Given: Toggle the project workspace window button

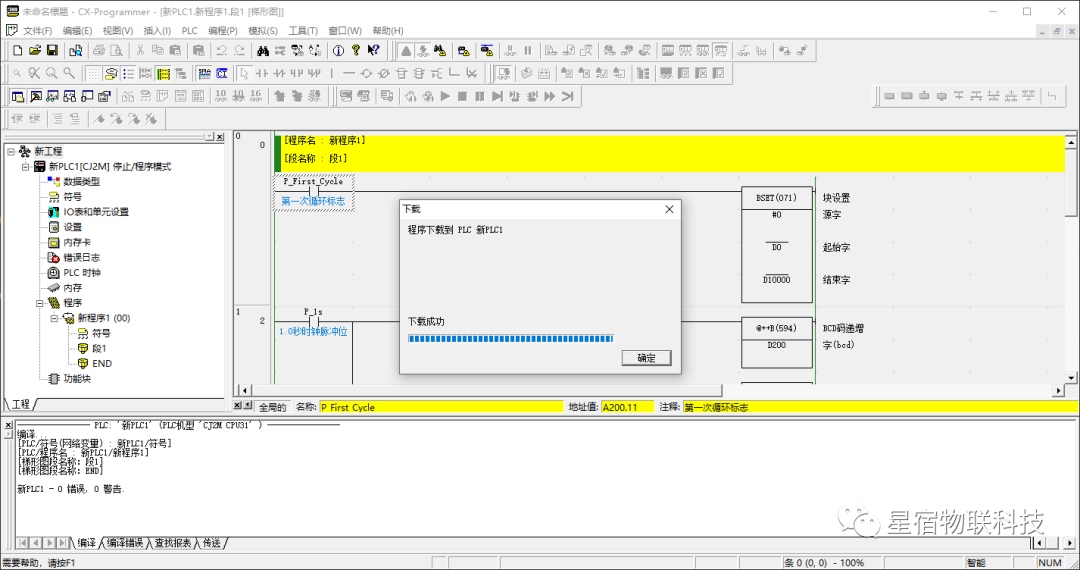Looking at the screenshot, I should point(17,96).
